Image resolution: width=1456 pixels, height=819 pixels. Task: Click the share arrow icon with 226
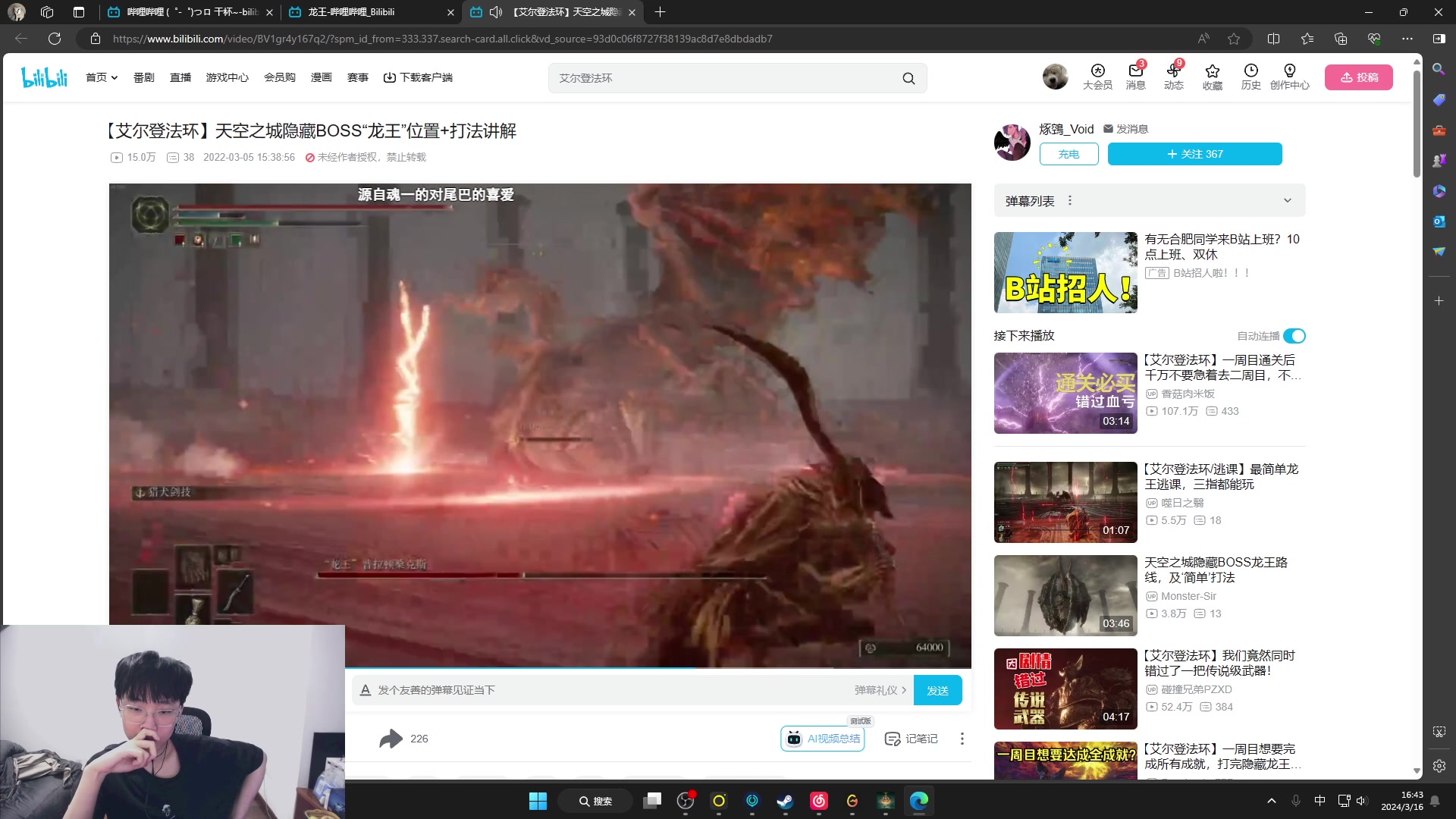pos(391,739)
